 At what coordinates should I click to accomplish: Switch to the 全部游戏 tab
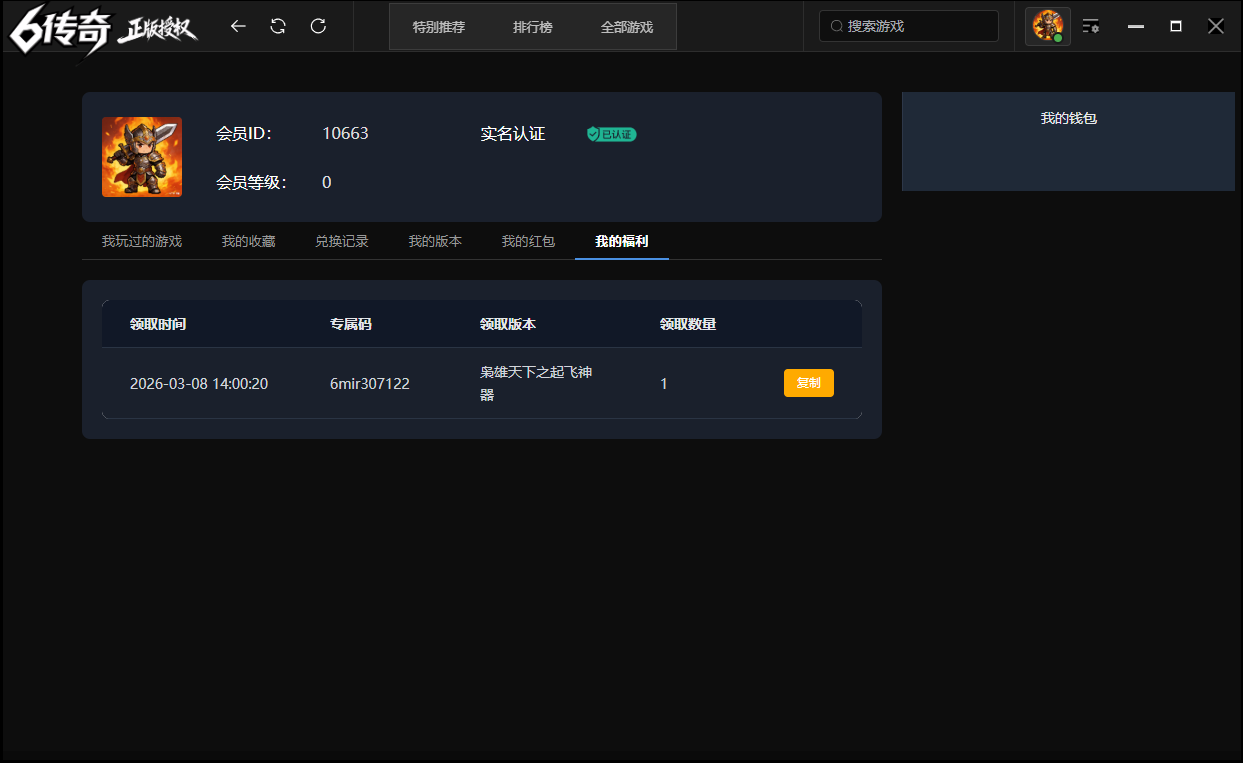point(627,27)
